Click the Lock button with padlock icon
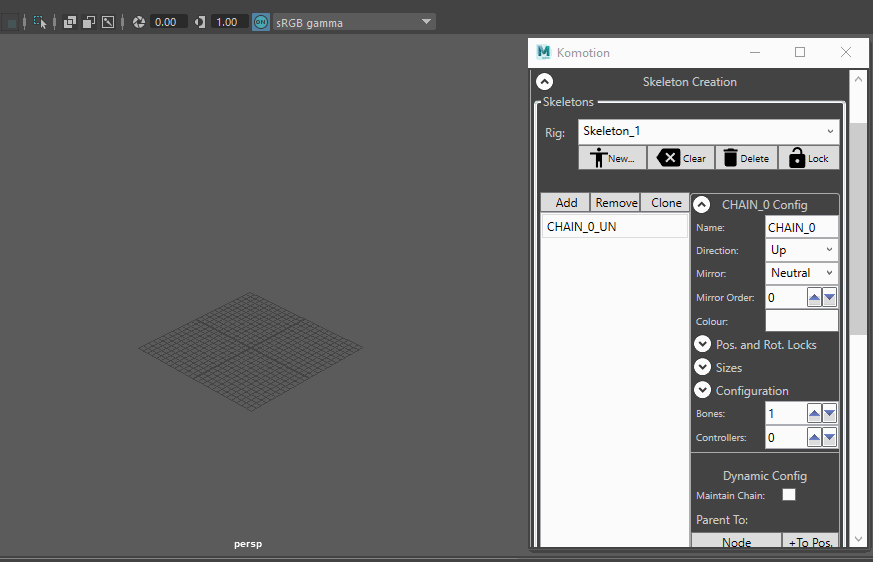873x562 pixels. [808, 158]
